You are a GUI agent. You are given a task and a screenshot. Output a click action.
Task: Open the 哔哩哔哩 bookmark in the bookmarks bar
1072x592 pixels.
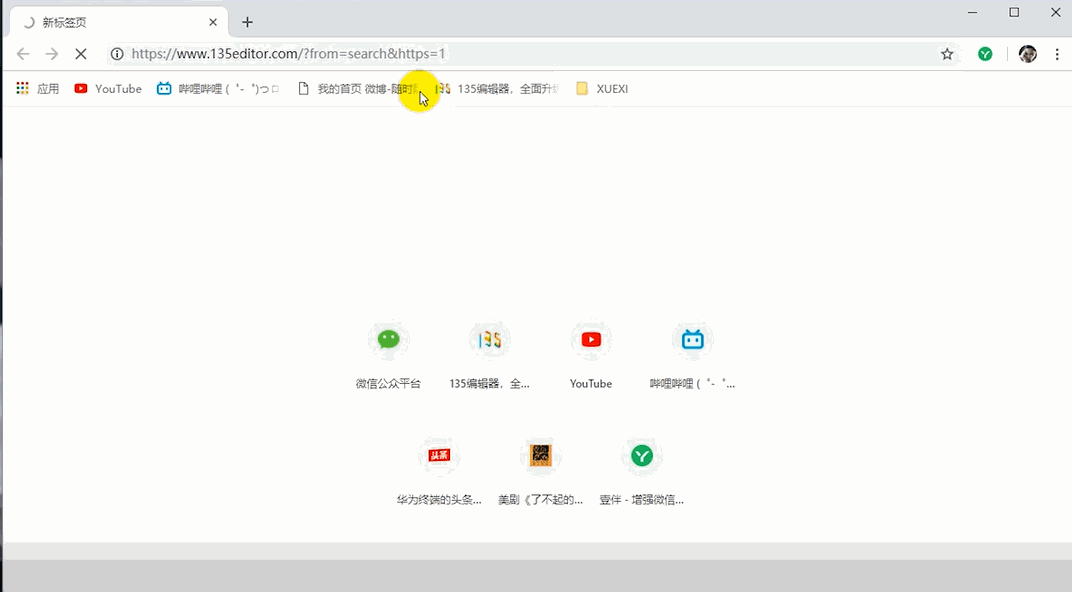pos(218,88)
